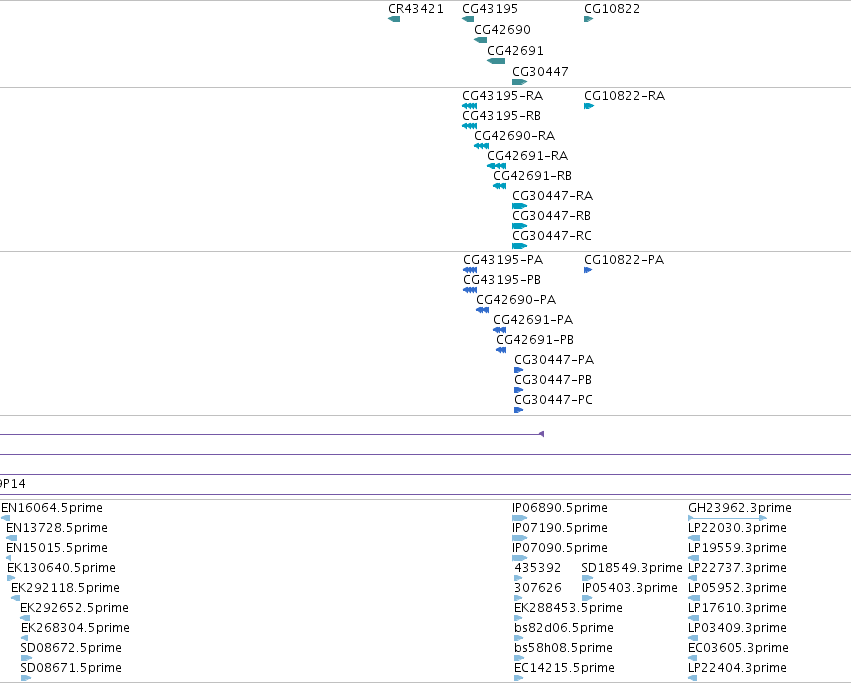
Task: Click transcript CG30447-RC arrow
Action: click(519, 246)
